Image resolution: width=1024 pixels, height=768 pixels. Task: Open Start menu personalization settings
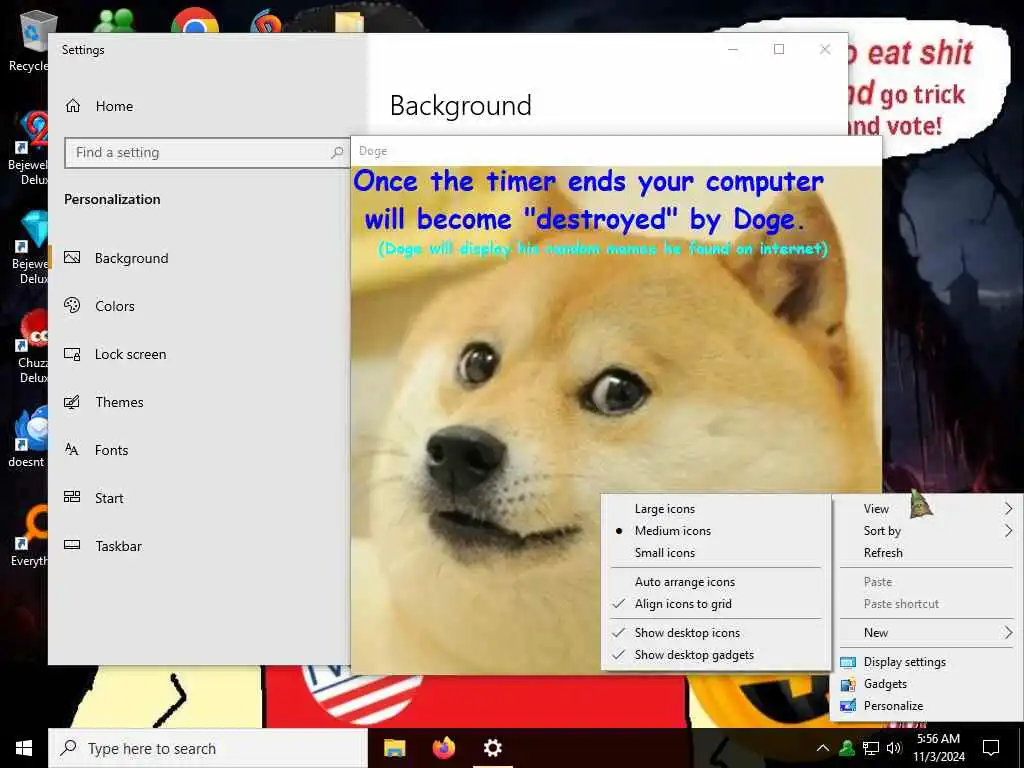[93, 498]
